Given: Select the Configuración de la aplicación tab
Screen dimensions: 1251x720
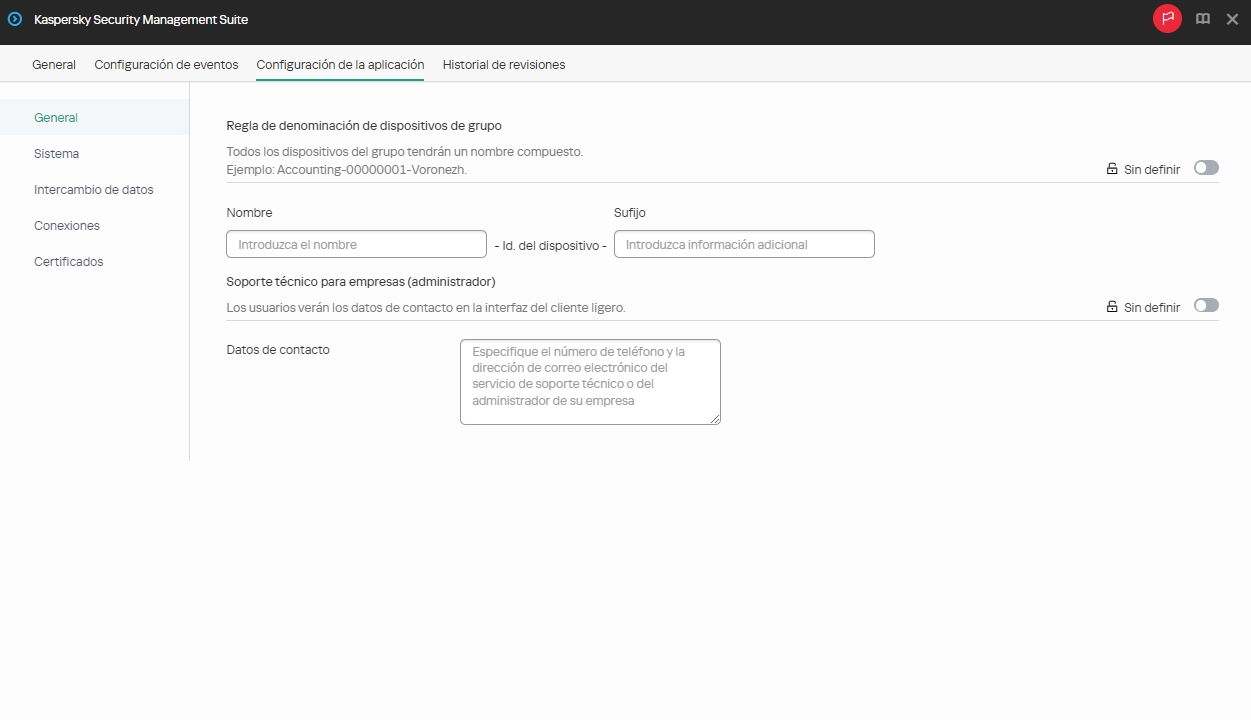Looking at the screenshot, I should [340, 64].
